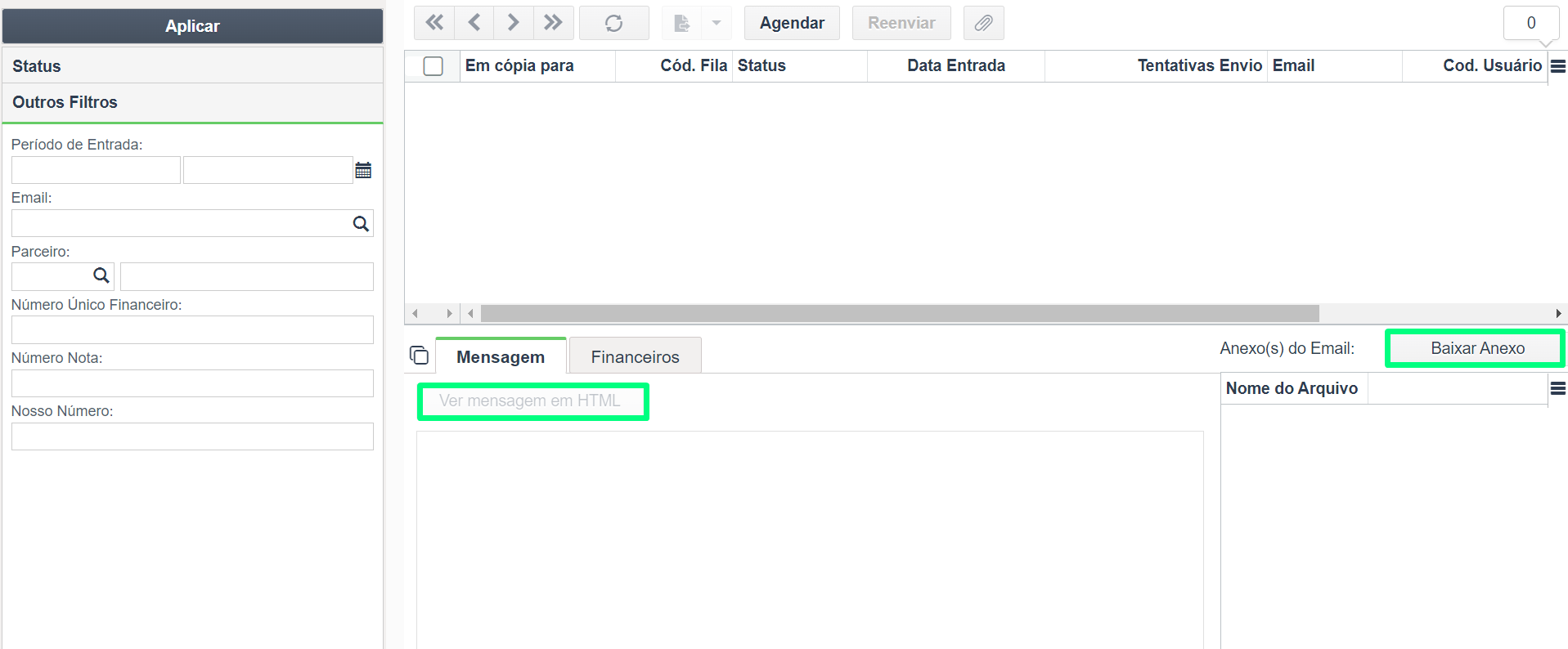Click the horizontal scrollbar thumb
The height and width of the screenshot is (649, 1568).
(900, 313)
